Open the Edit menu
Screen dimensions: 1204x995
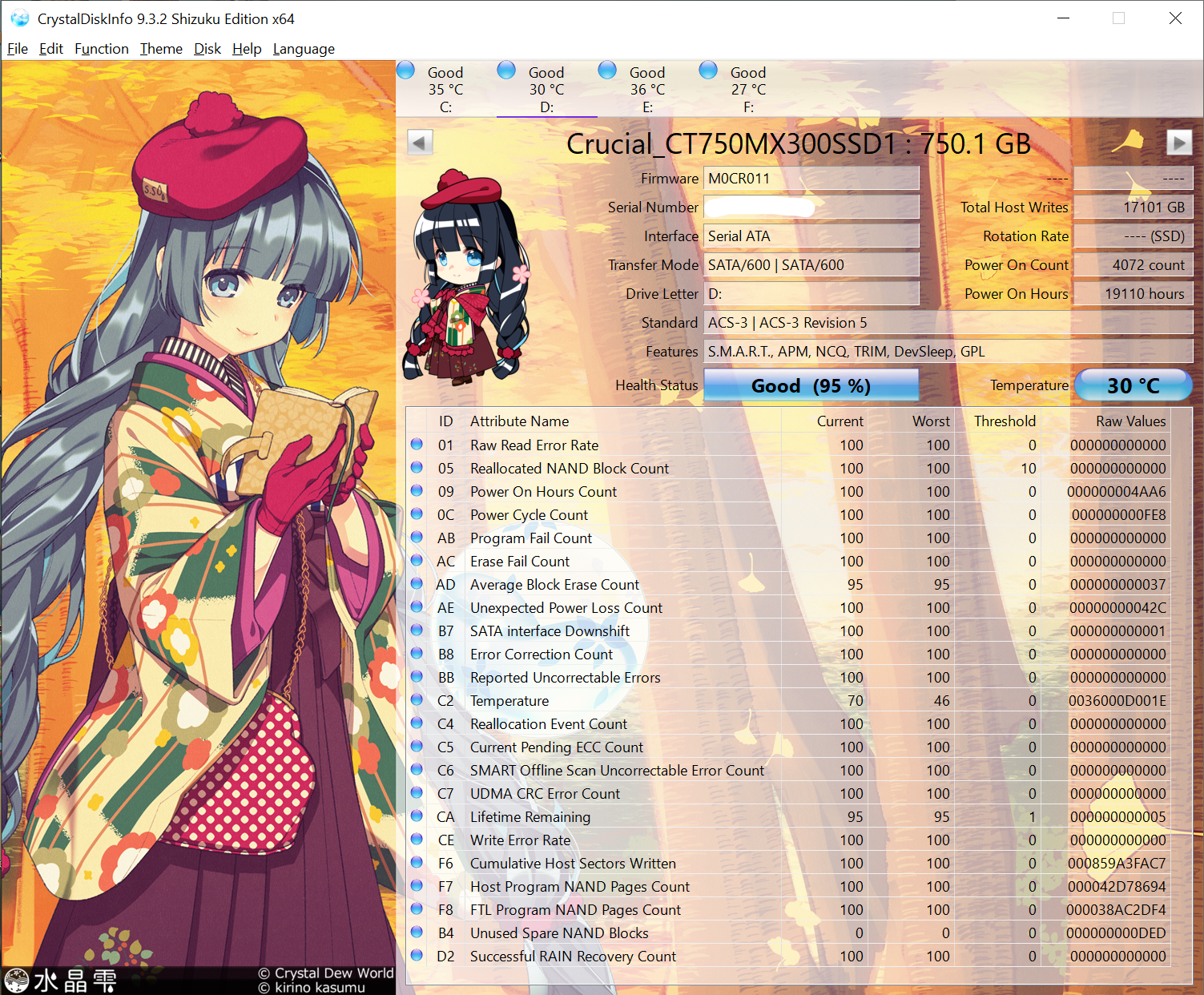coord(51,49)
